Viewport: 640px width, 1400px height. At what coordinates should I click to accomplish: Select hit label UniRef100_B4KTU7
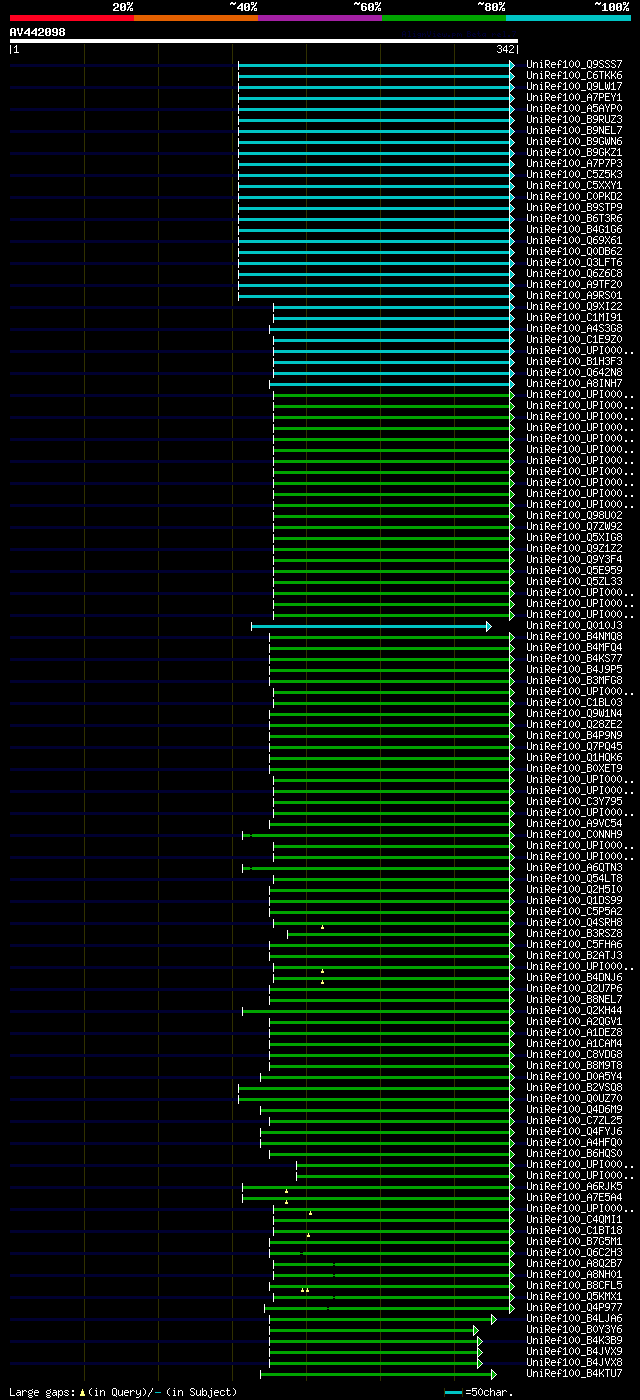[x=574, y=1373]
